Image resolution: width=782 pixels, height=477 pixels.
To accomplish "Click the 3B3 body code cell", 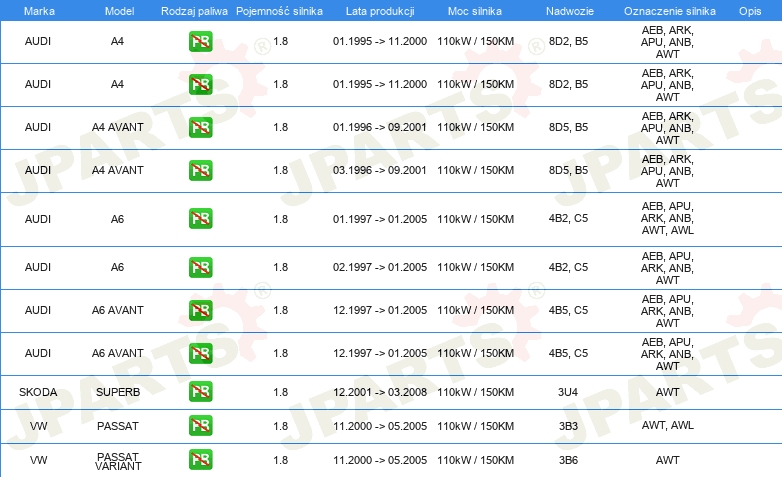I will tap(568, 426).
